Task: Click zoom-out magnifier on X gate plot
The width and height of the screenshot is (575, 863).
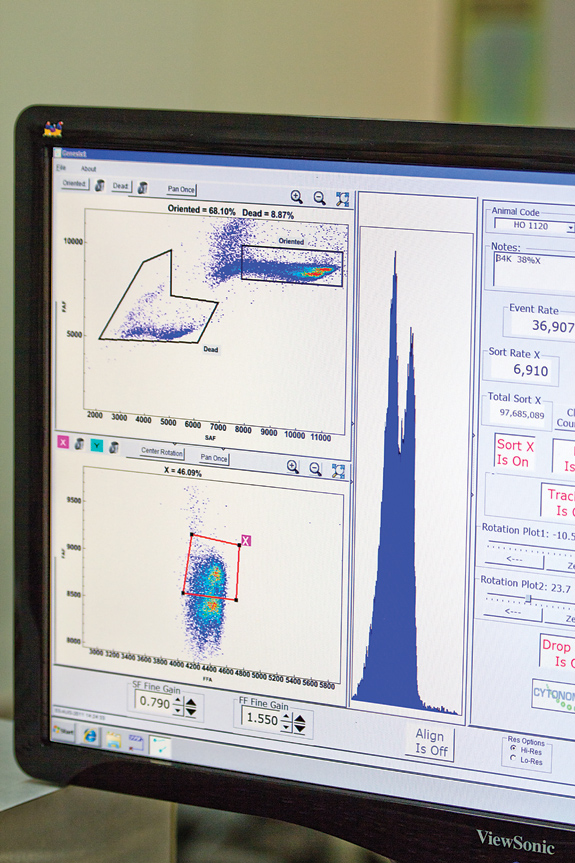Action: 315,469
